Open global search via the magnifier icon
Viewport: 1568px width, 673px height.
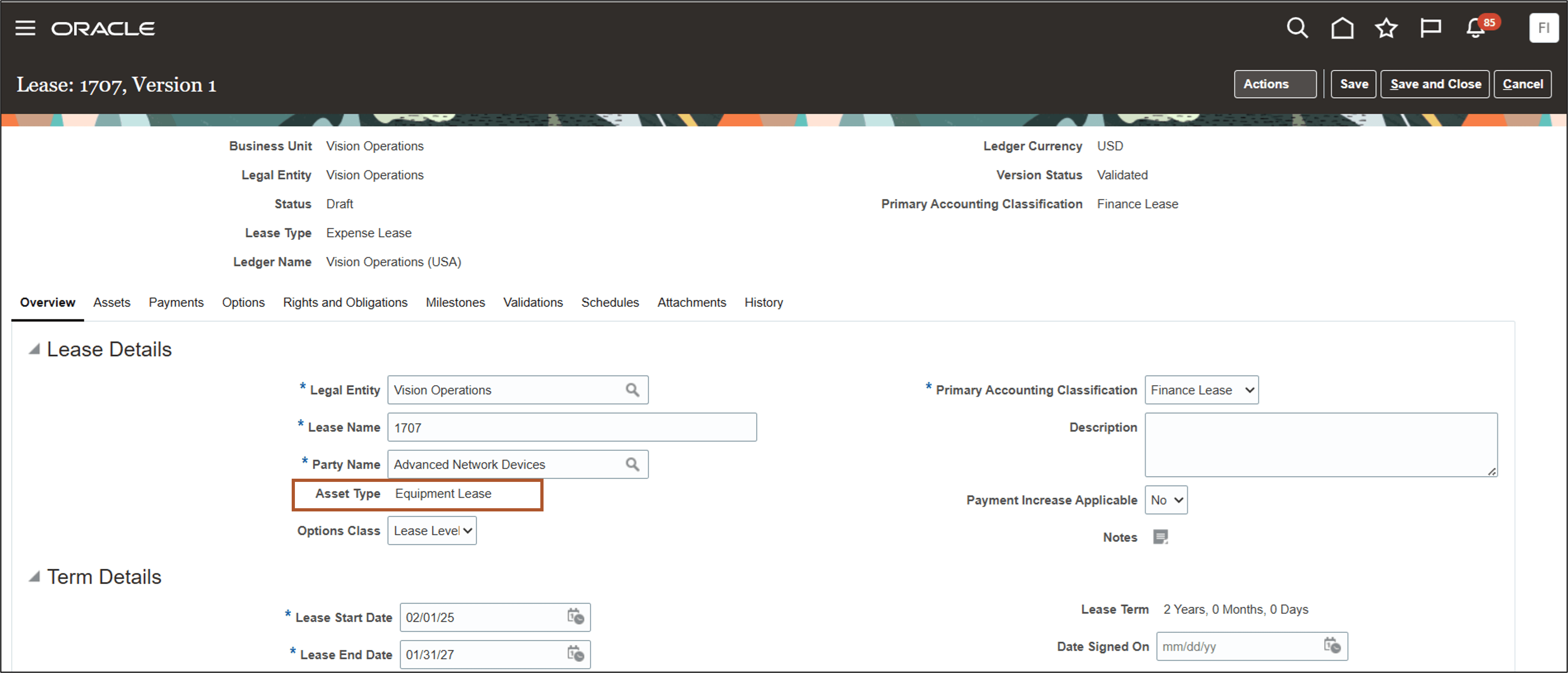[x=1298, y=27]
